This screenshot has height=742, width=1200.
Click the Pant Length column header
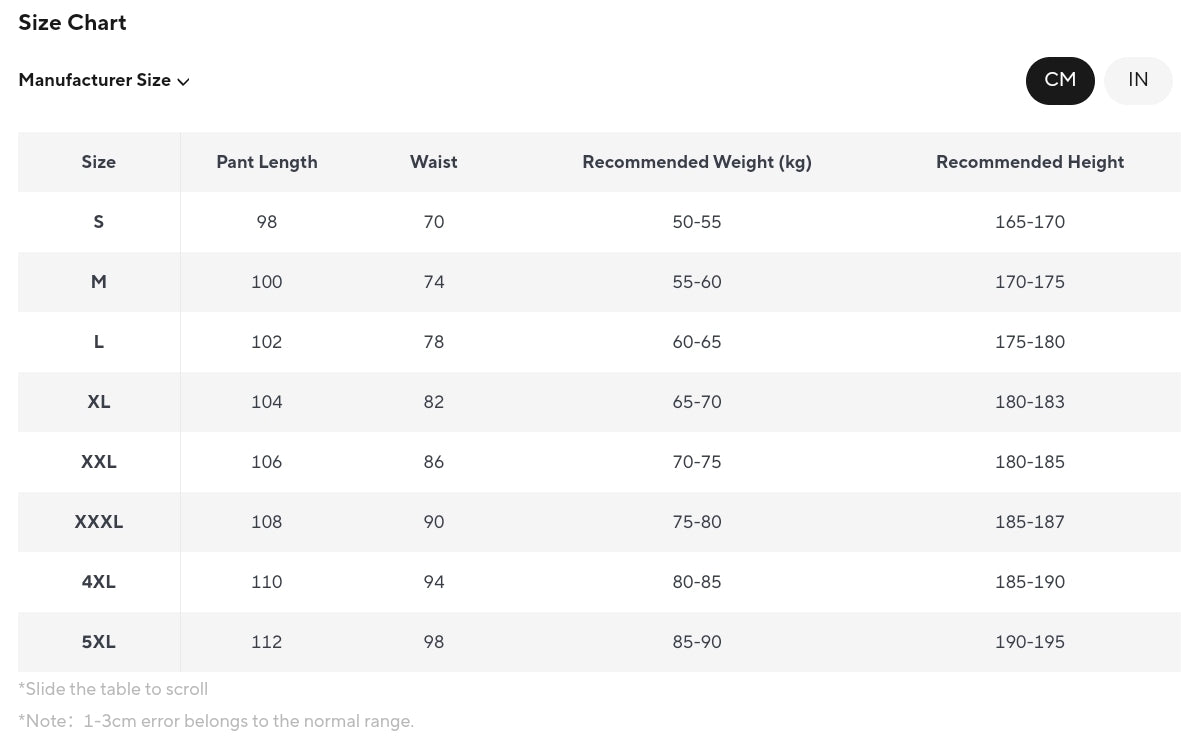tap(267, 162)
